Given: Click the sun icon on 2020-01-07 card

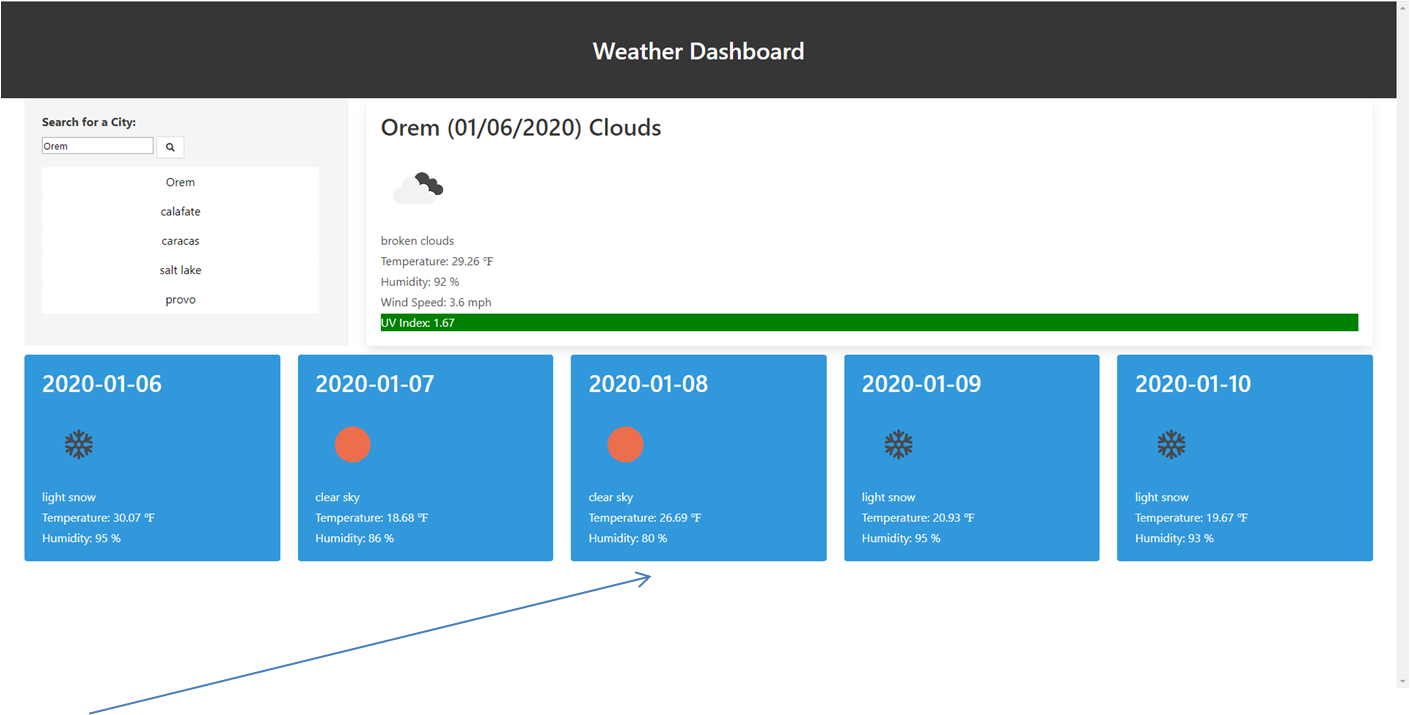Looking at the screenshot, I should click(x=352, y=444).
